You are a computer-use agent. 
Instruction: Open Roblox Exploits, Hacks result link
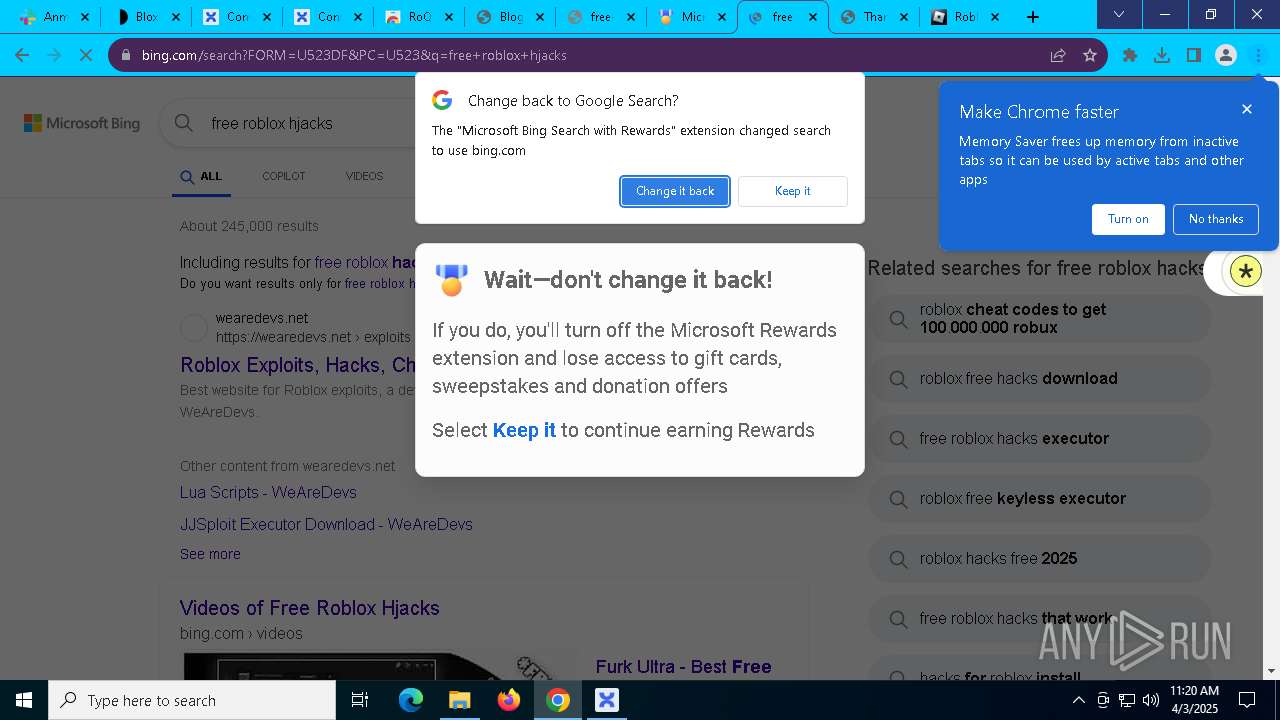pyautogui.click(x=298, y=365)
